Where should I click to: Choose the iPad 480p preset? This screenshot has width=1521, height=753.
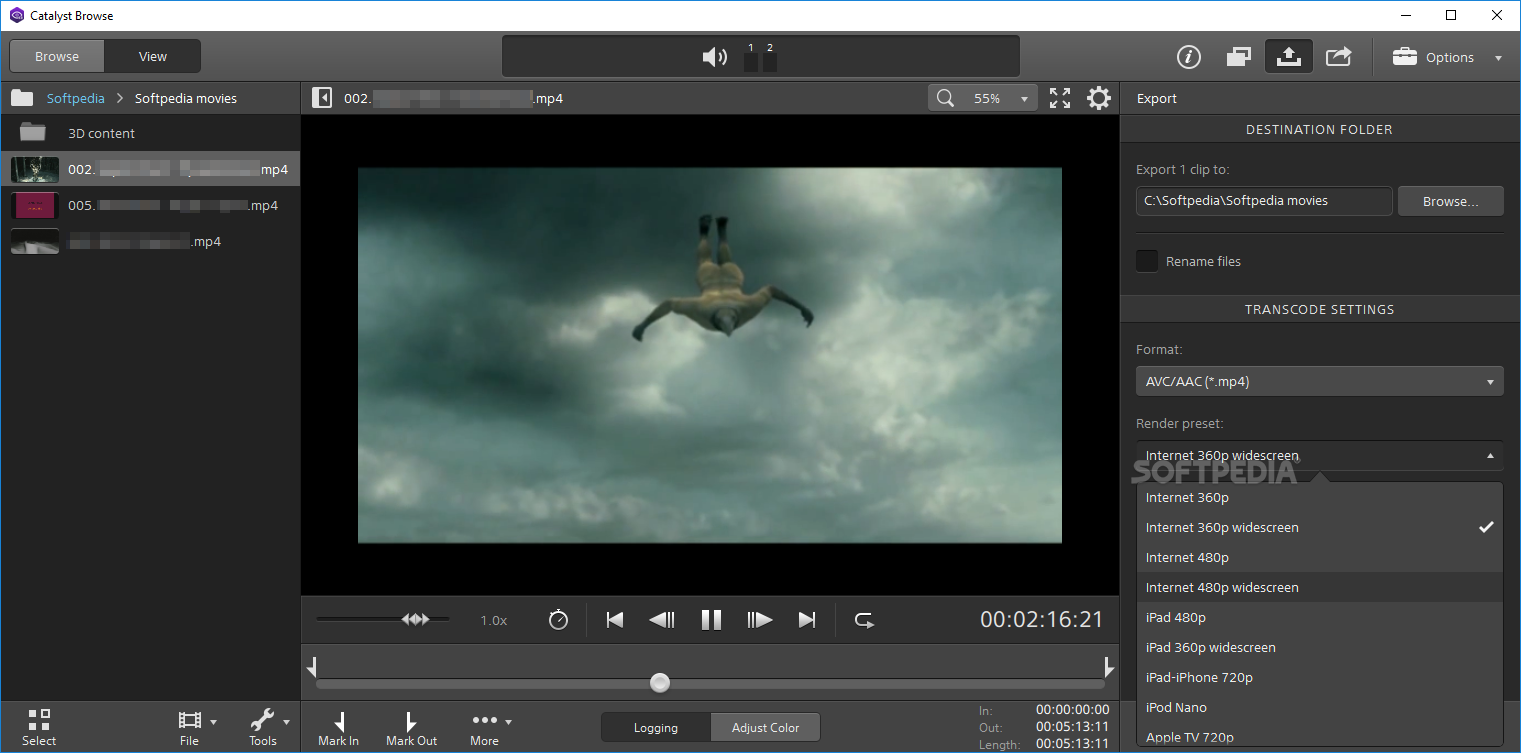(1319, 617)
